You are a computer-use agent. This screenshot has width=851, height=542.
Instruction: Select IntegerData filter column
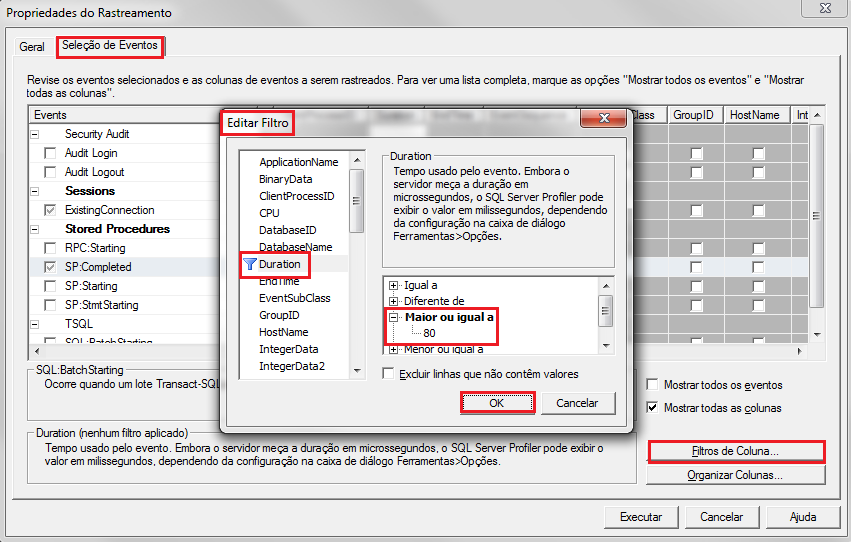(289, 349)
